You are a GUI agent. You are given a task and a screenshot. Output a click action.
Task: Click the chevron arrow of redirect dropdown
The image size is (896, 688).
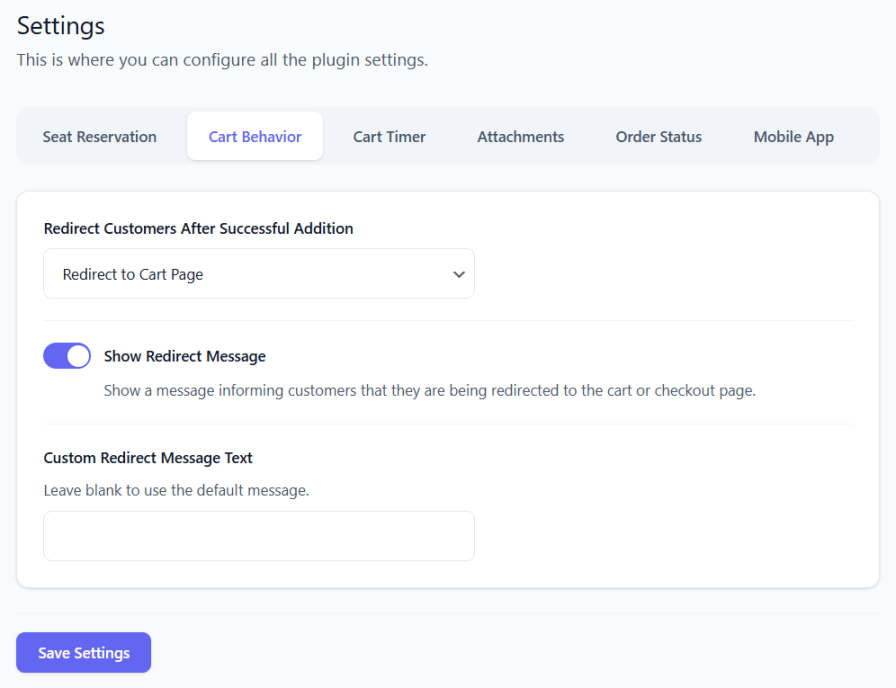point(459,274)
